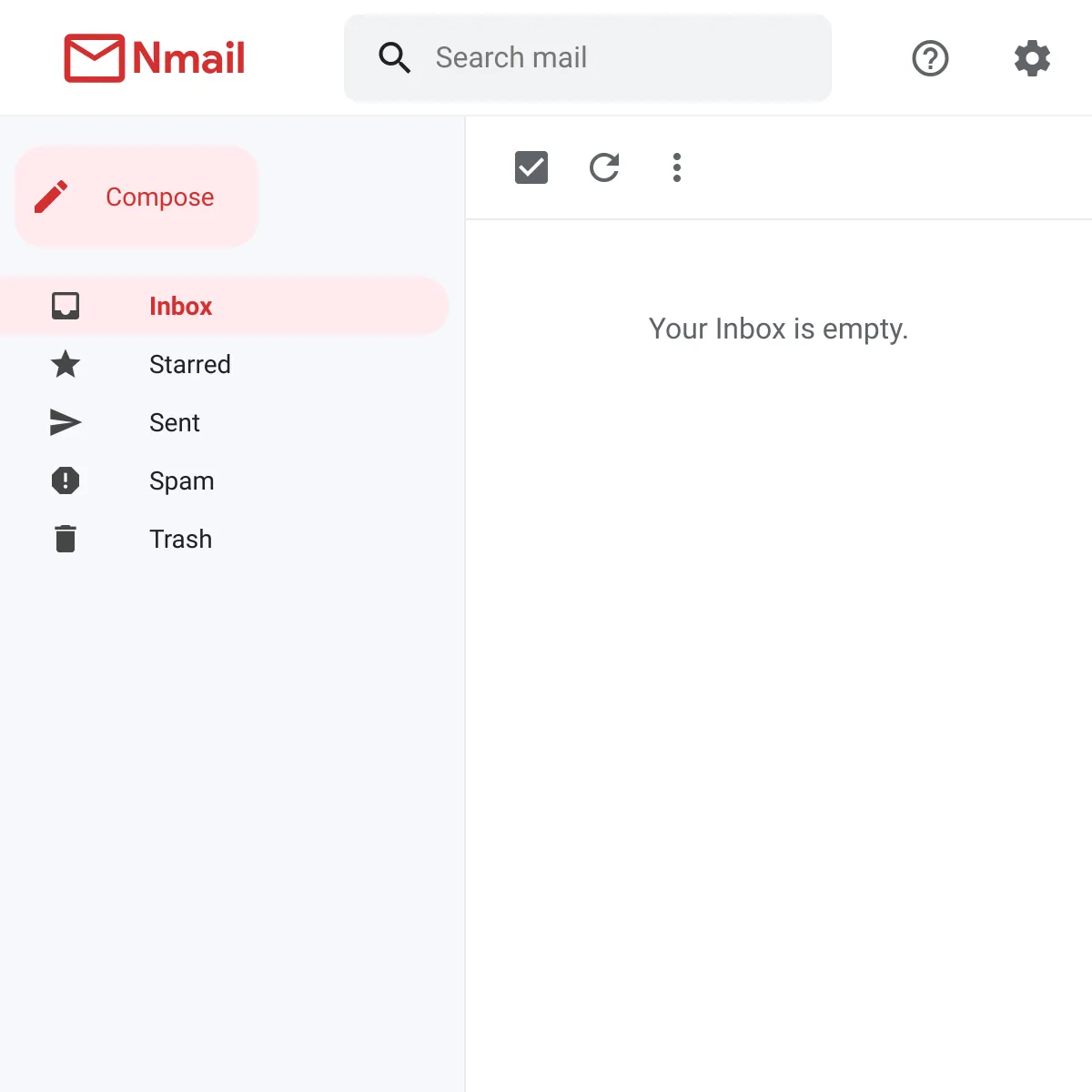Open settings via the gear icon
This screenshot has height=1092, width=1092.
pyautogui.click(x=1032, y=58)
